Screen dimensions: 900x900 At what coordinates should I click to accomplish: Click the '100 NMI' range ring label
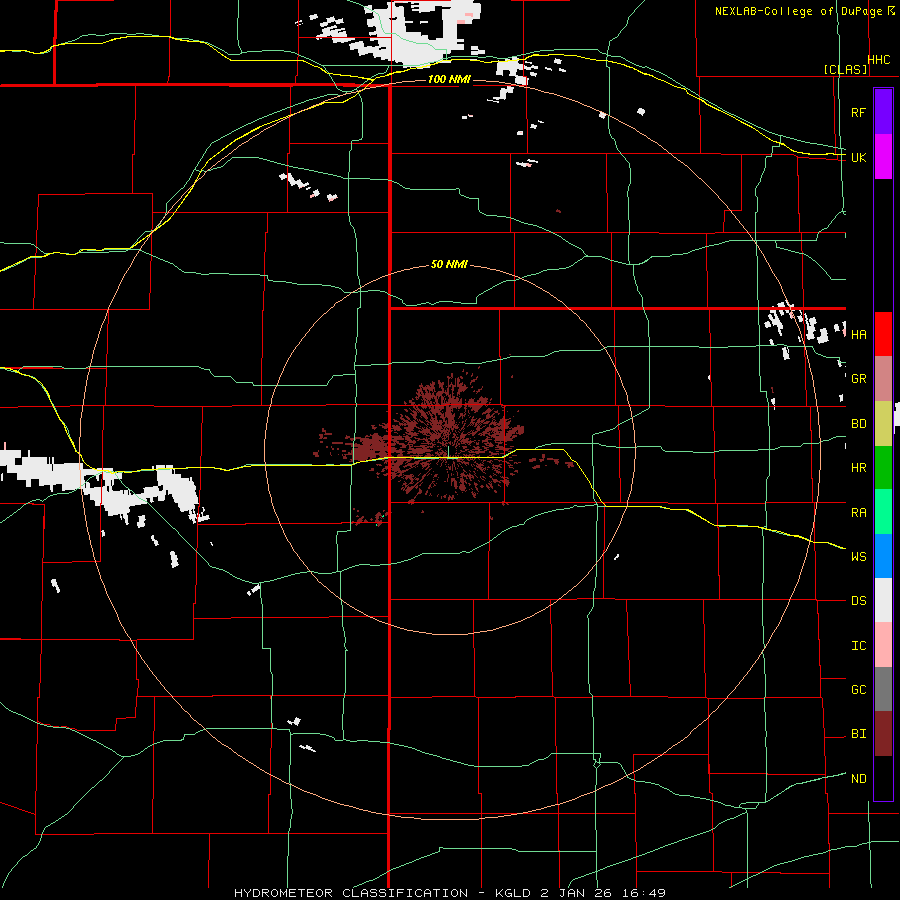449,79
